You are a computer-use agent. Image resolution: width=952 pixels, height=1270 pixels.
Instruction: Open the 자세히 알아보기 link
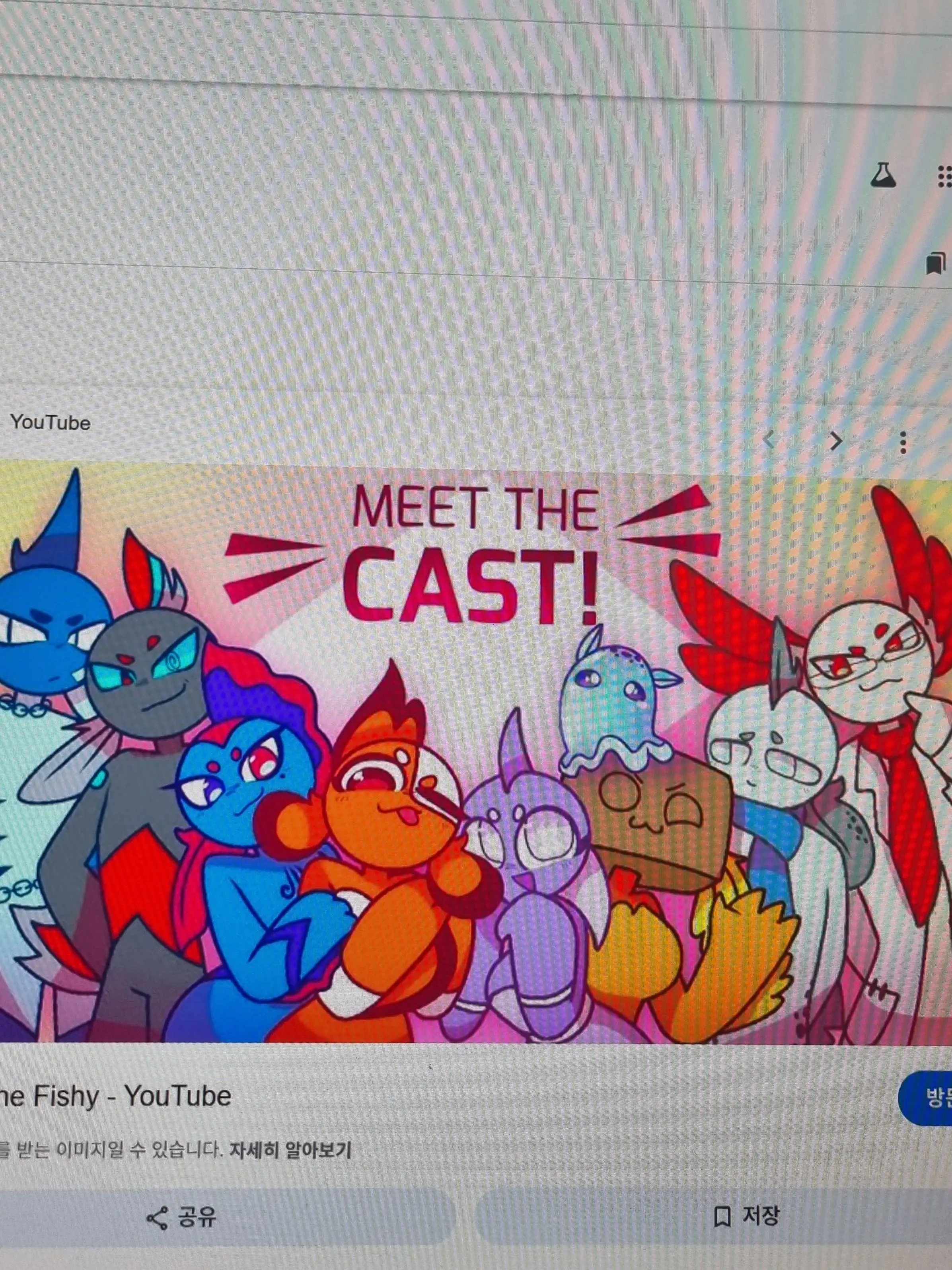290,1150
